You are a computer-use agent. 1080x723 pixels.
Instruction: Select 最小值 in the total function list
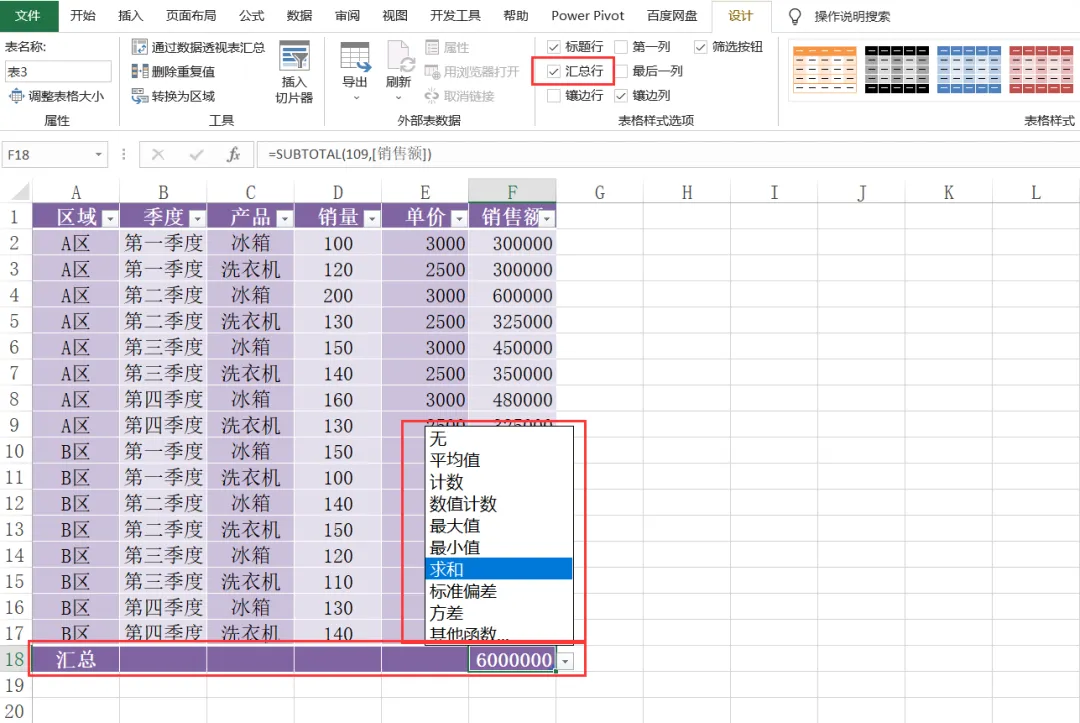click(x=499, y=547)
